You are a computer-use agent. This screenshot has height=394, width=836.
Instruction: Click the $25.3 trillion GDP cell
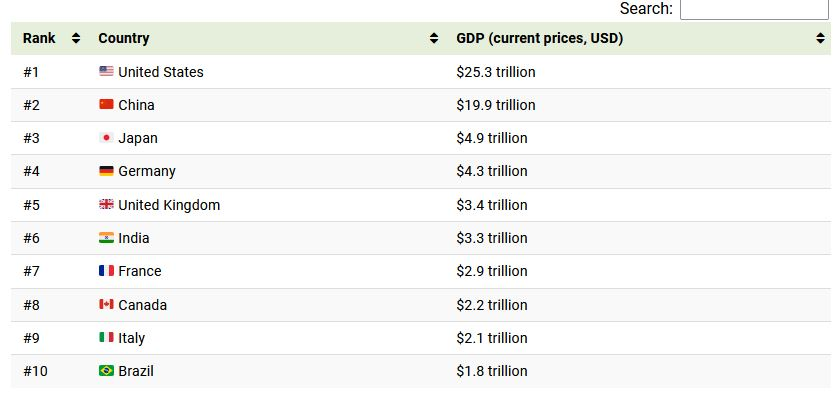[496, 72]
